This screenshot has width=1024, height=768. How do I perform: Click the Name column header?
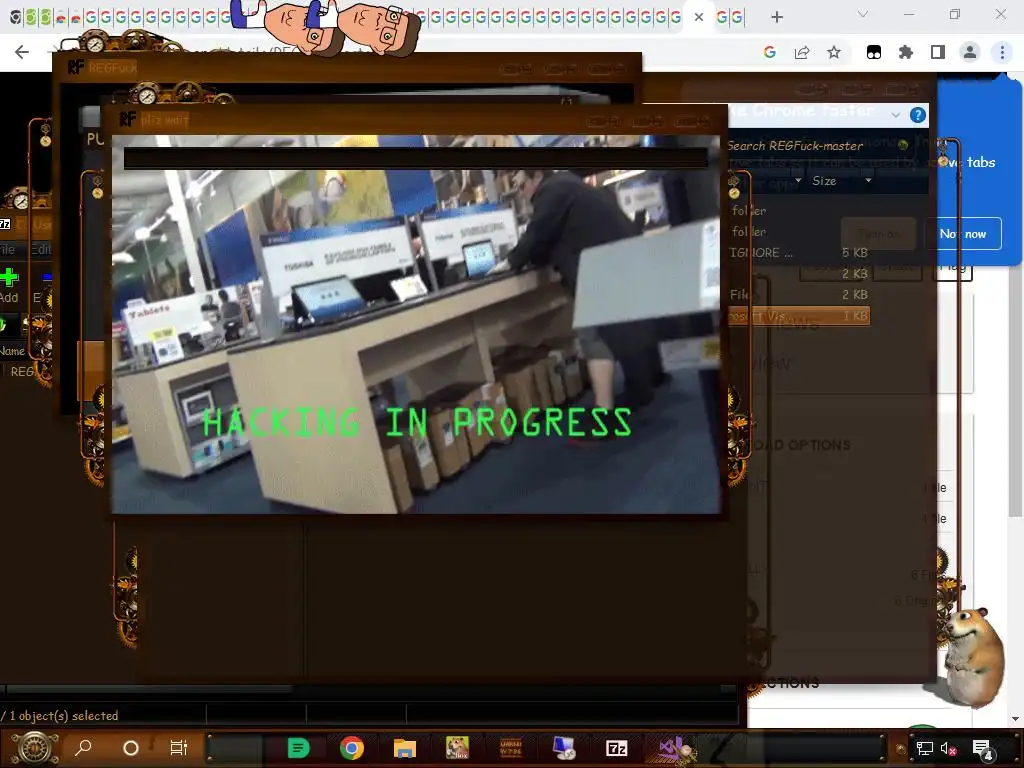[12, 351]
